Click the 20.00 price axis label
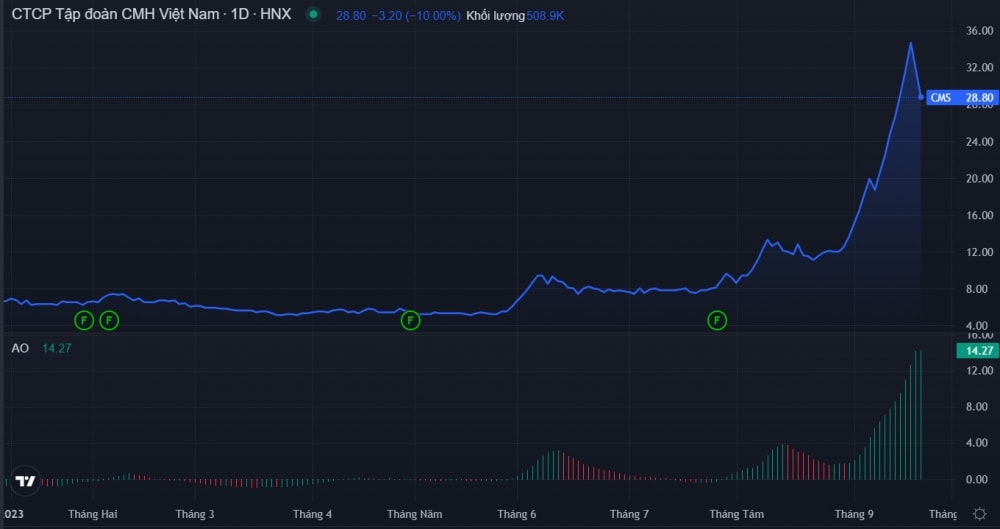The image size is (1000, 529). (x=979, y=179)
